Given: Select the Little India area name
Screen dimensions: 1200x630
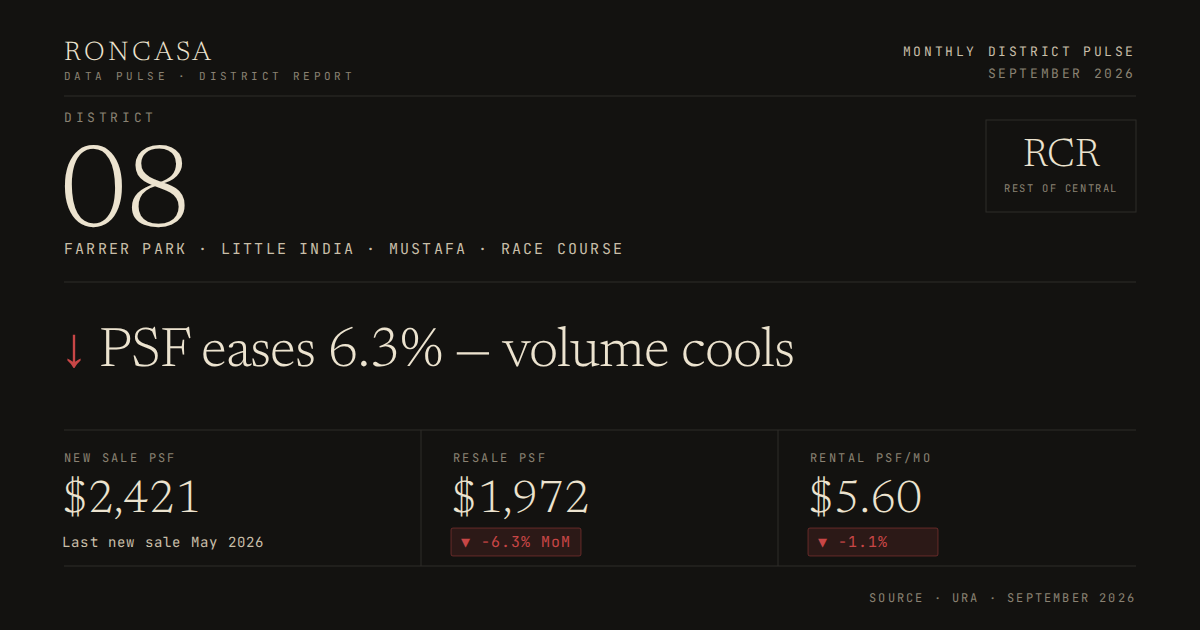Looking at the screenshot, I should (288, 249).
